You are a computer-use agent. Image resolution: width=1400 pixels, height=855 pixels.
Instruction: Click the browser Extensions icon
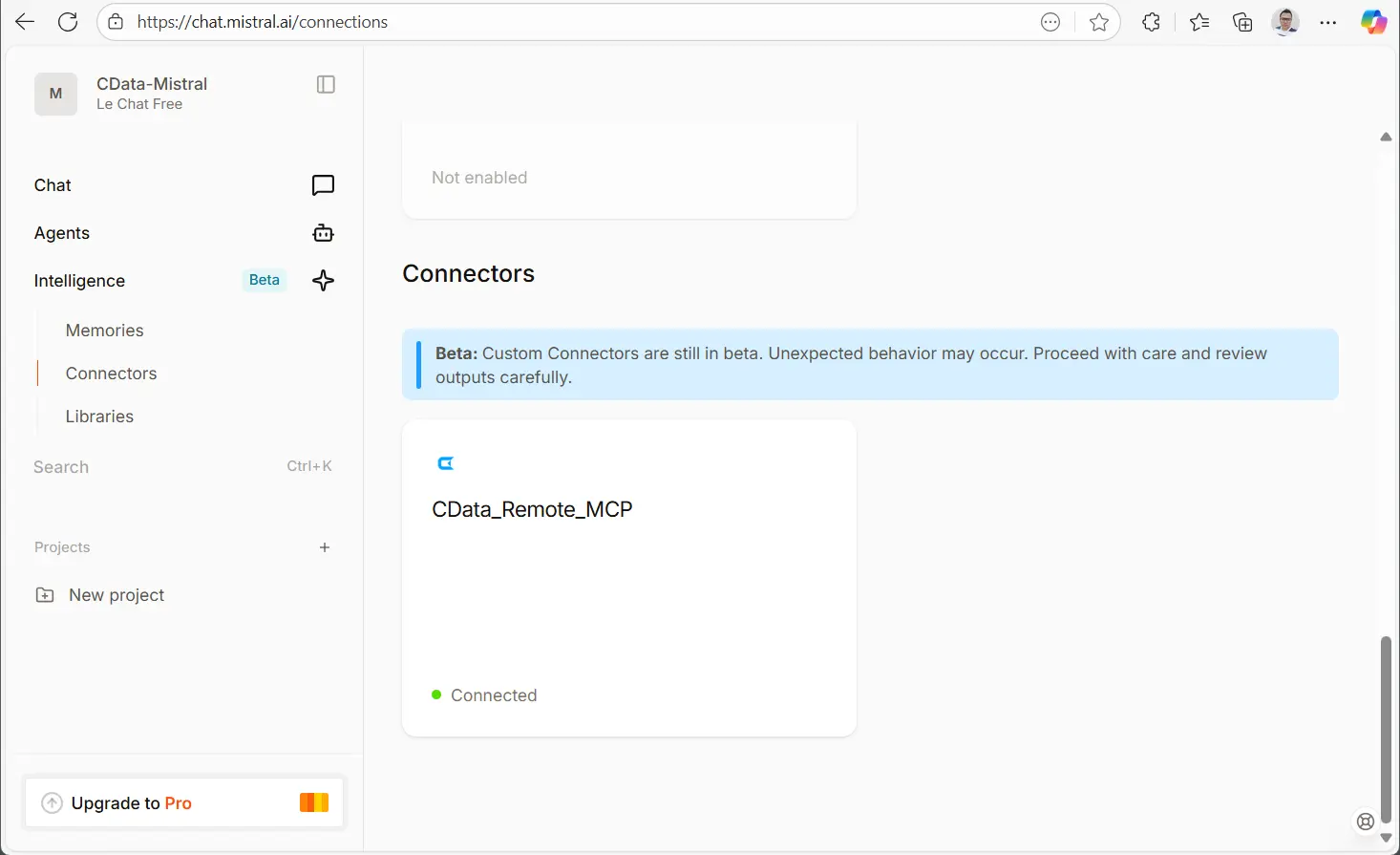point(1151,21)
